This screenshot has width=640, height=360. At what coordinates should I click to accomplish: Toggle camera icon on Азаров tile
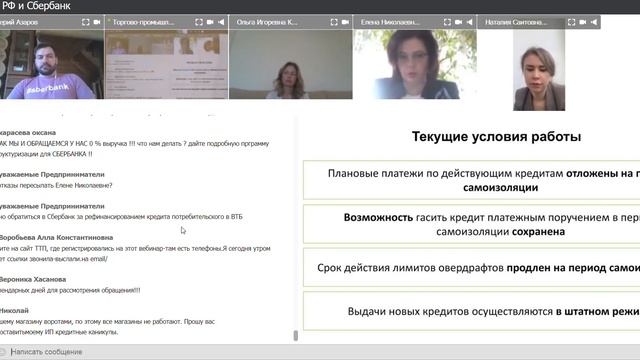click(97, 22)
